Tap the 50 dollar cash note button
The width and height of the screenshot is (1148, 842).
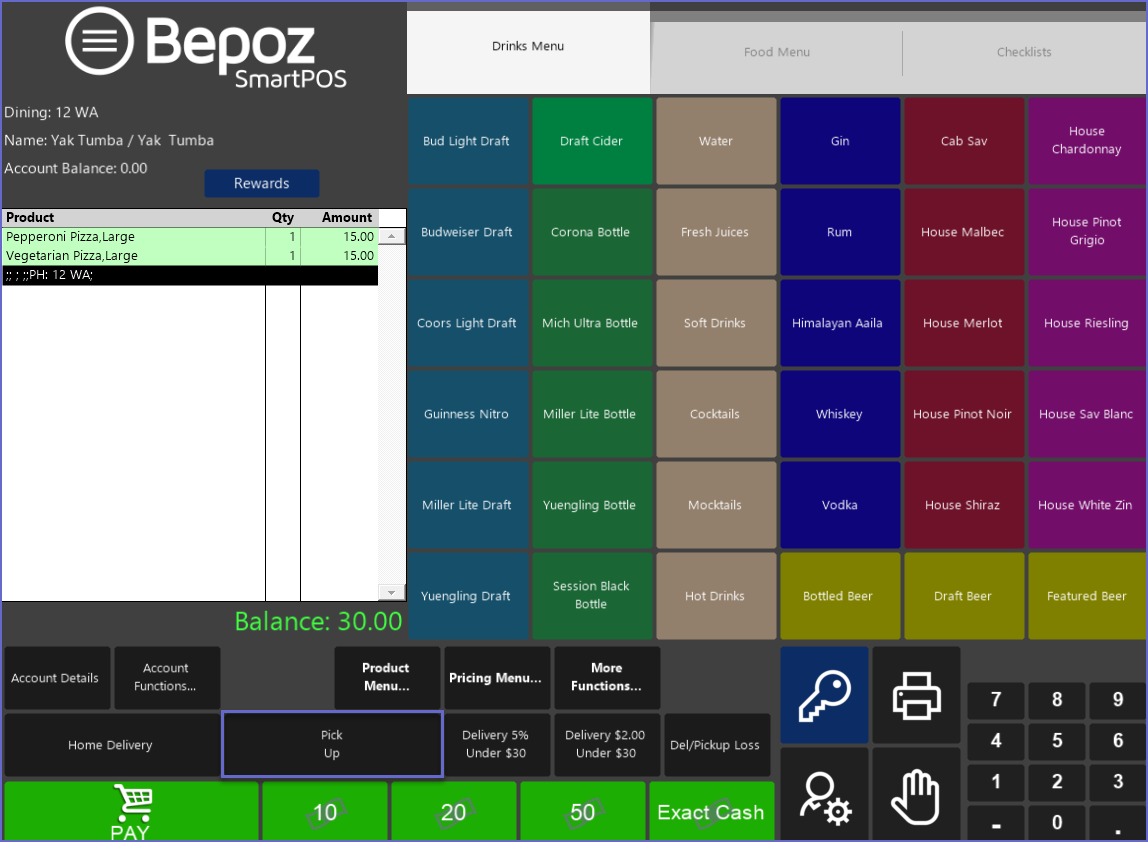pos(582,812)
